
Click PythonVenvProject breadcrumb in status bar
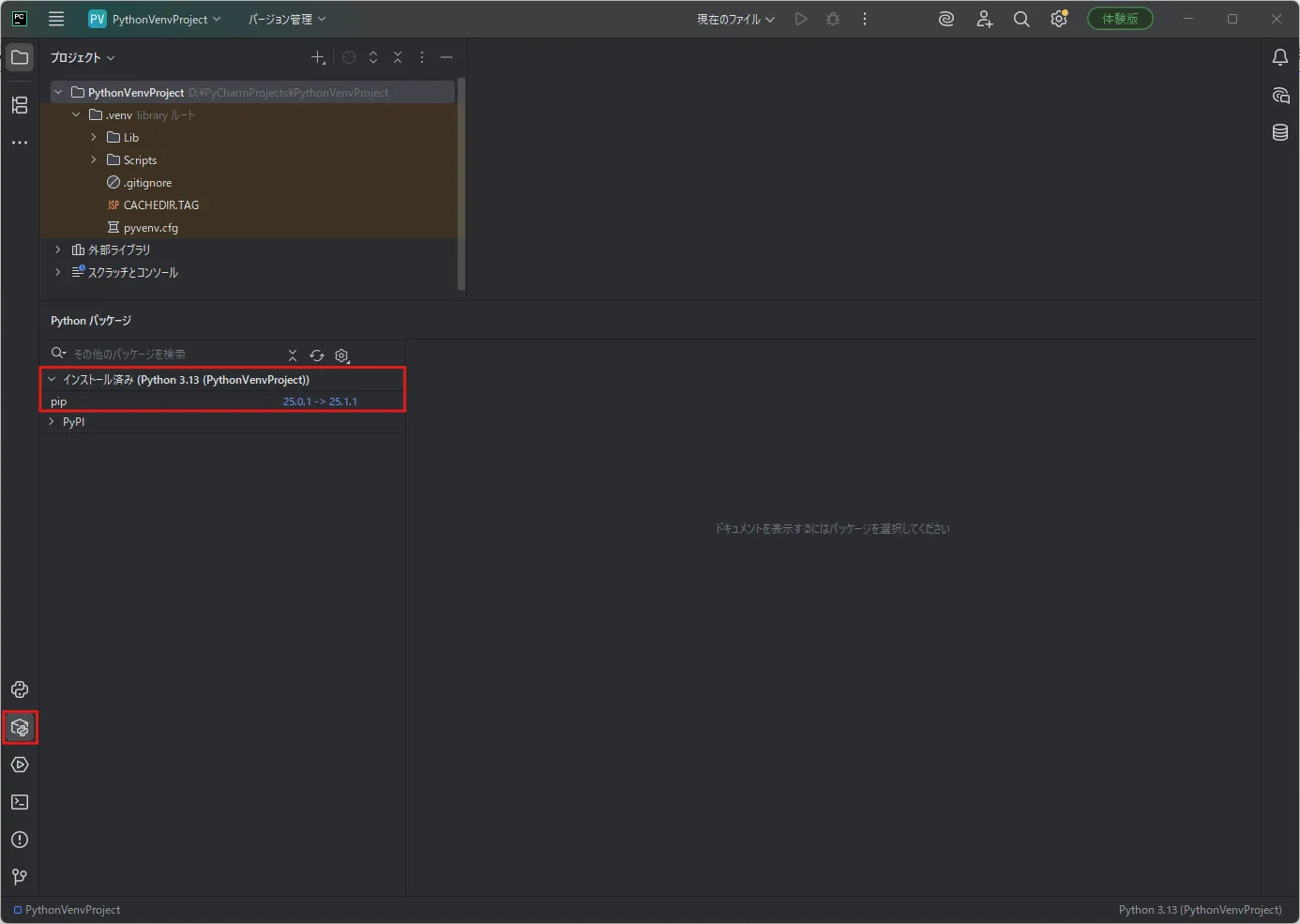pyautogui.click(x=67, y=910)
